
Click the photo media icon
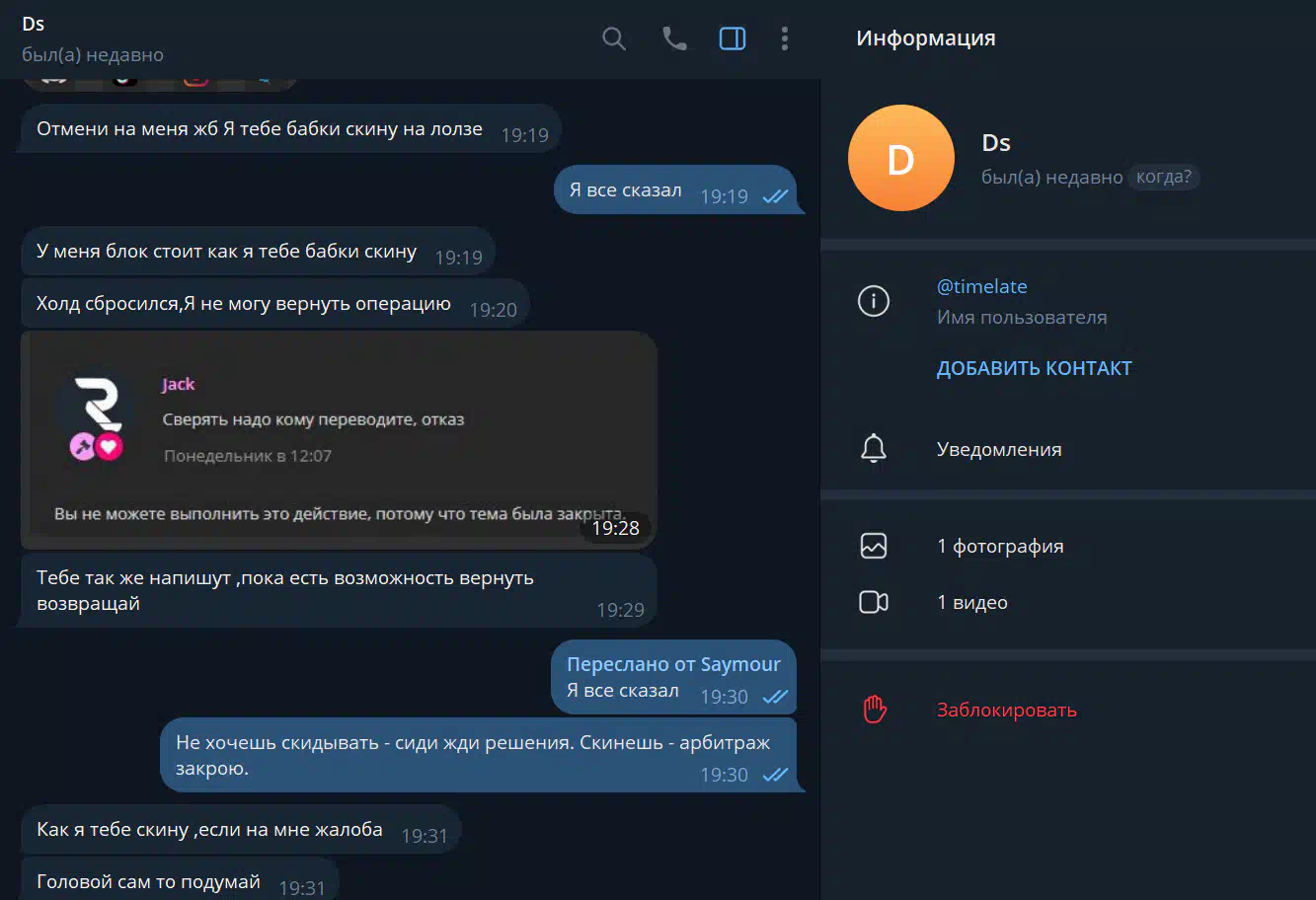(x=874, y=546)
